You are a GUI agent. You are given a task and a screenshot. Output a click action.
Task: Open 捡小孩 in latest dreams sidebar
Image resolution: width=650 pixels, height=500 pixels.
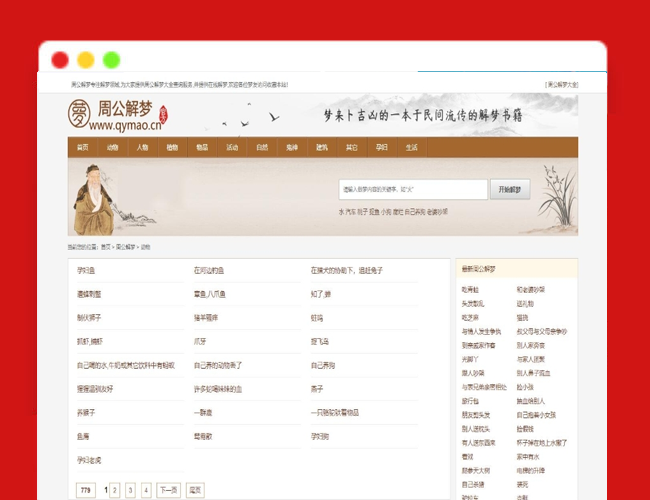click(x=525, y=387)
